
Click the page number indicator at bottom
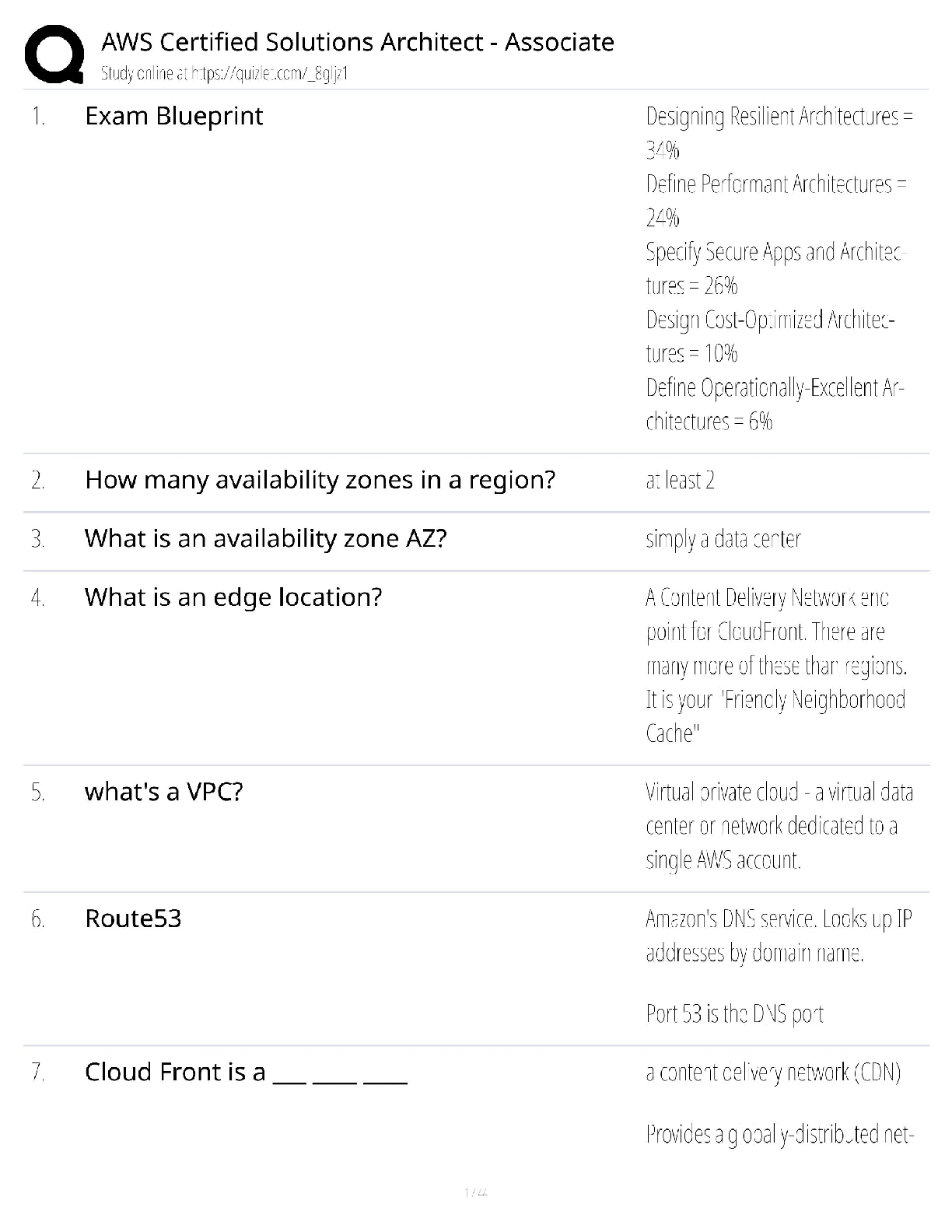point(475,1192)
